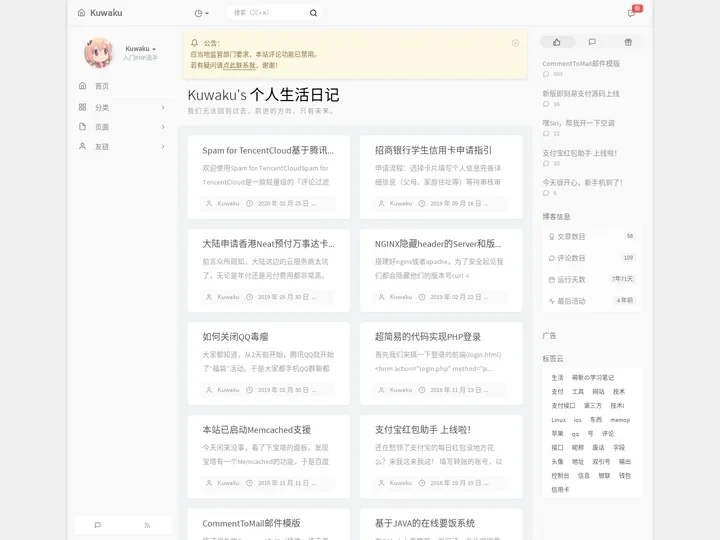Click the RSS feed icon at the sidebar bottom
The image size is (720, 540).
(147, 525)
